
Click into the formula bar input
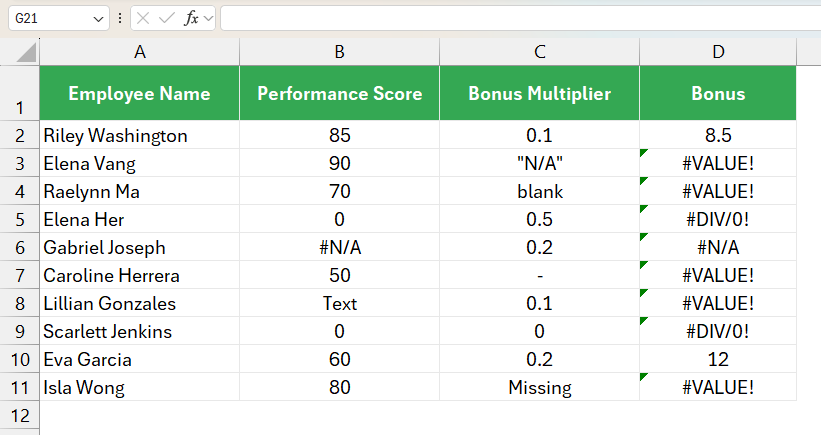coord(520,18)
